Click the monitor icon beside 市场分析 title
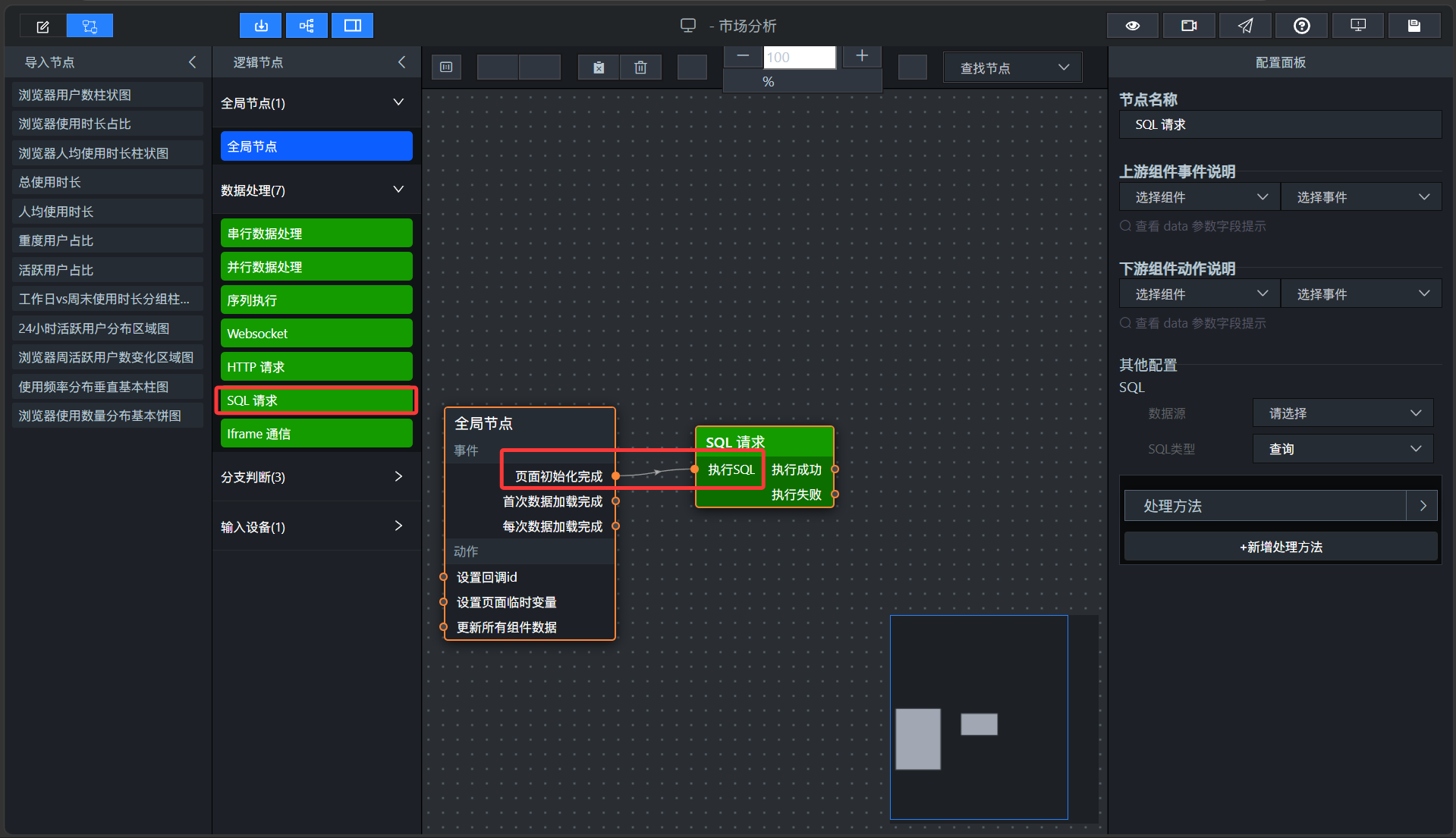 [x=688, y=26]
